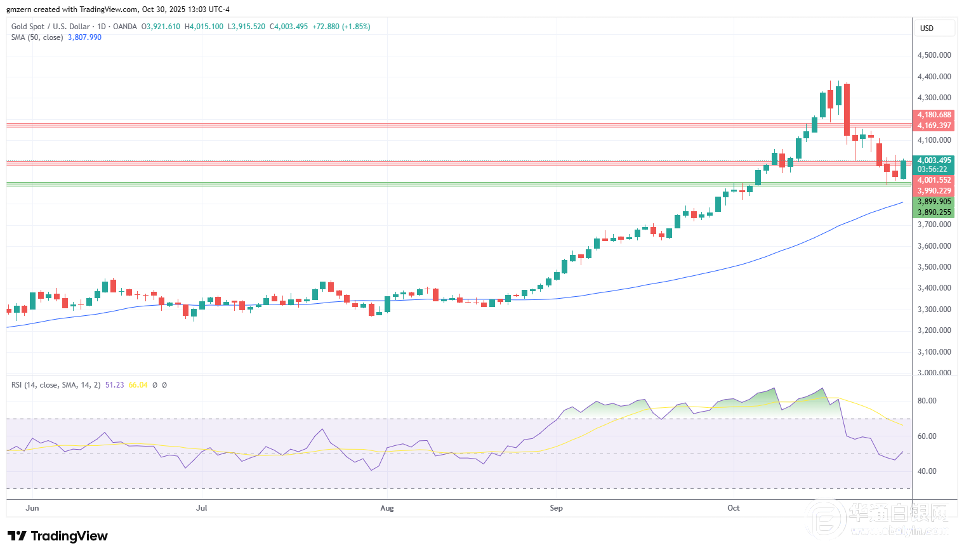Image resolution: width=964 pixels, height=556 pixels.
Task: Click the Oct label on time axis
Action: coord(733,508)
